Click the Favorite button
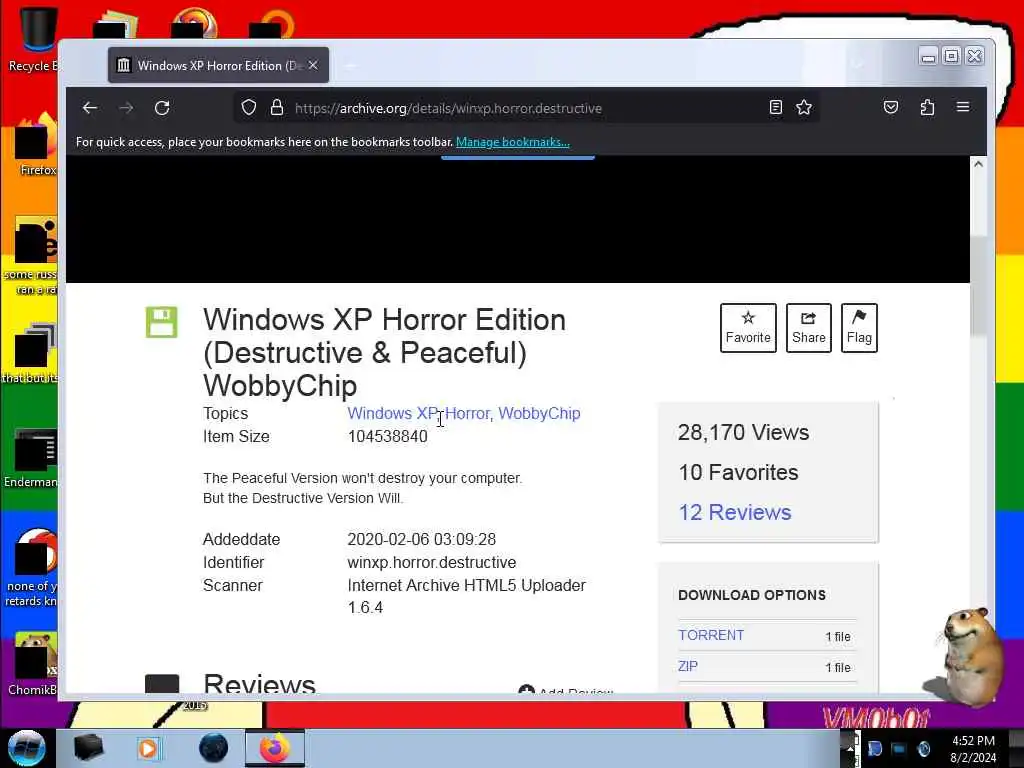The height and width of the screenshot is (768, 1024). 748,328
